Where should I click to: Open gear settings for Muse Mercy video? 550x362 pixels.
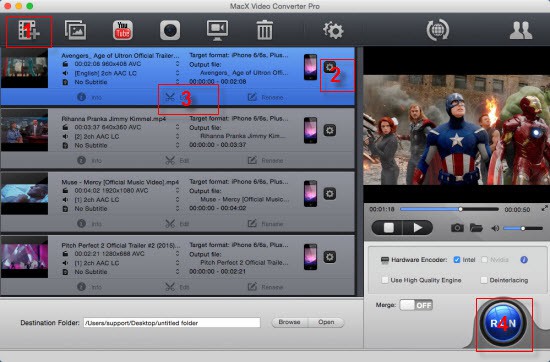coord(329,194)
